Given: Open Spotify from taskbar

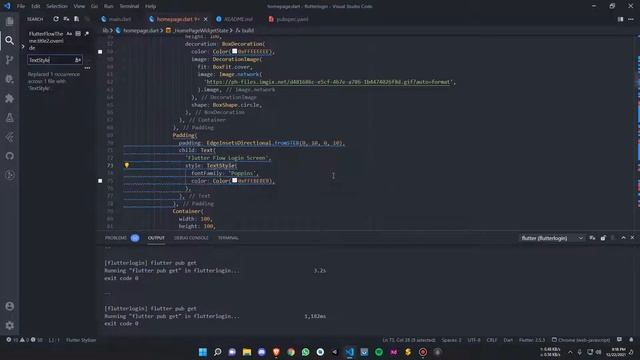Looking at the screenshot, I should point(379,352).
